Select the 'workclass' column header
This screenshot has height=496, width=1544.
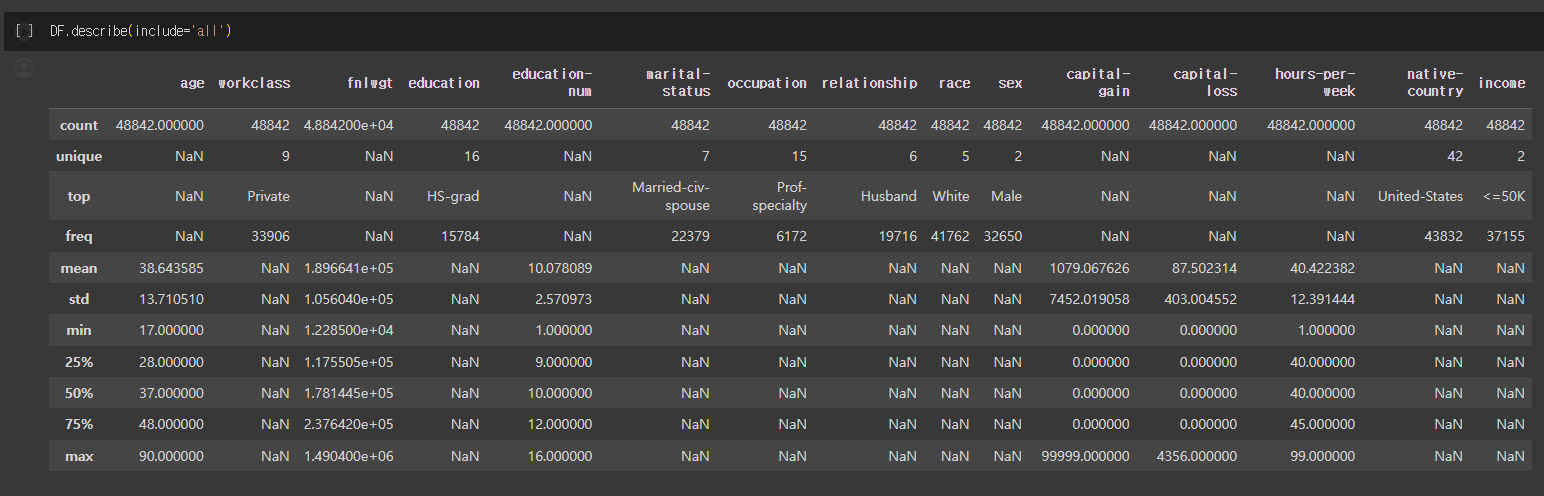254,83
